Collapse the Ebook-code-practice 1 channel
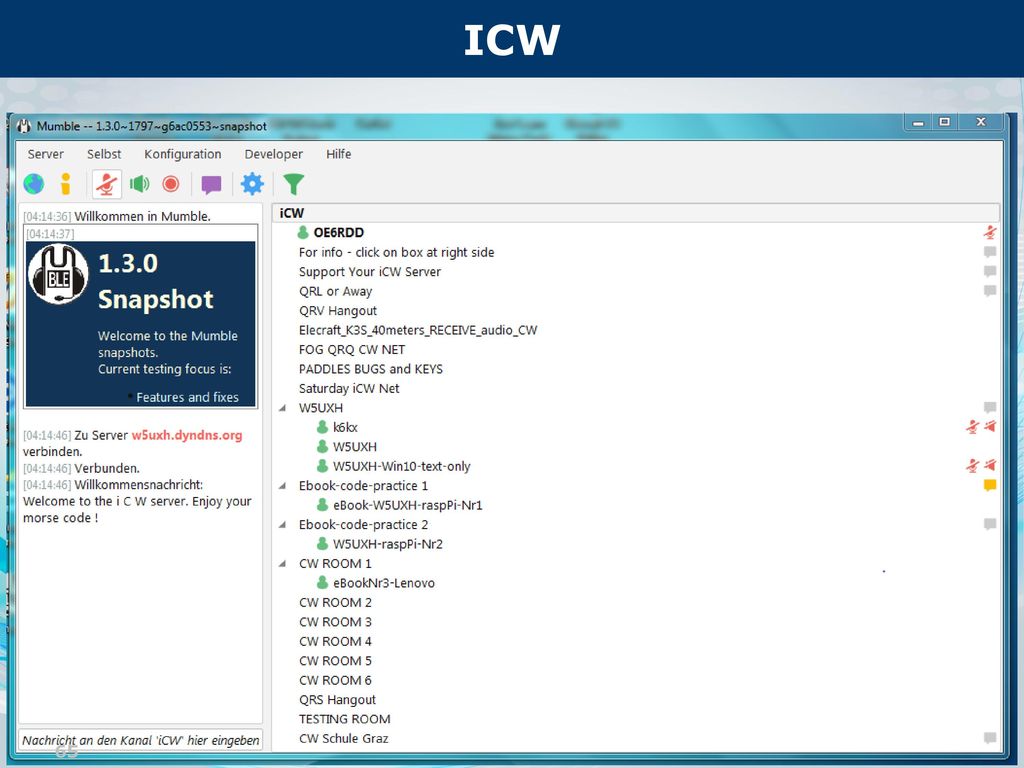 (283, 486)
